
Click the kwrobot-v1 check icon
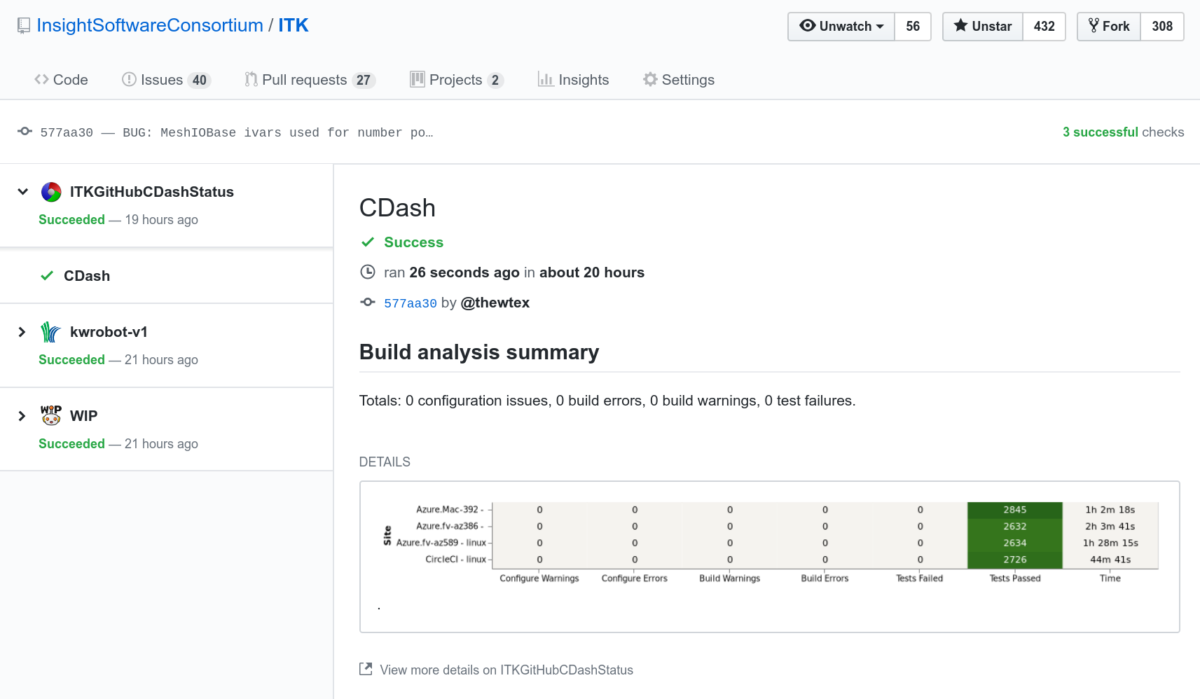click(48, 331)
